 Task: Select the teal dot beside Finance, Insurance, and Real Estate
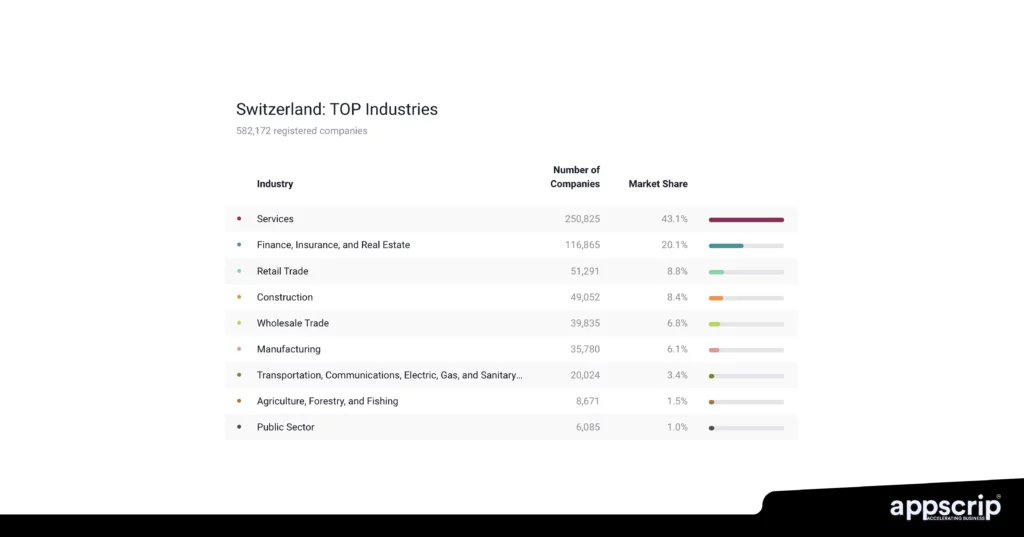pyautogui.click(x=239, y=245)
